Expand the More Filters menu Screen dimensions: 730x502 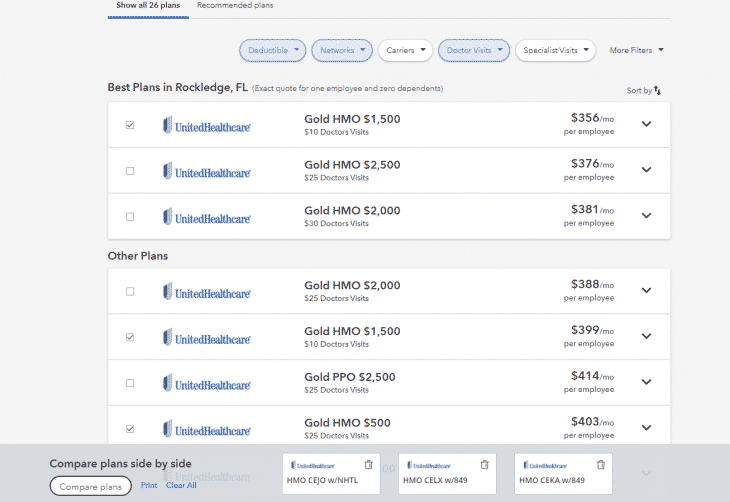[636, 50]
